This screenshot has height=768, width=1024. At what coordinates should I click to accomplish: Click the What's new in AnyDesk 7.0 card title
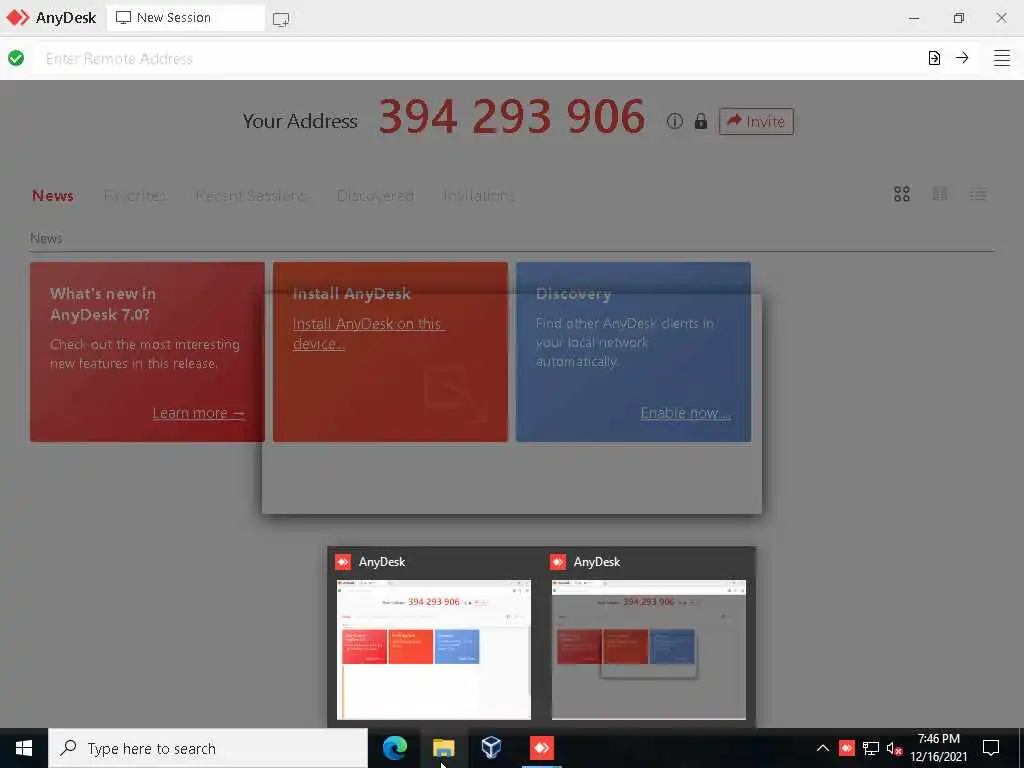pyautogui.click(x=103, y=304)
